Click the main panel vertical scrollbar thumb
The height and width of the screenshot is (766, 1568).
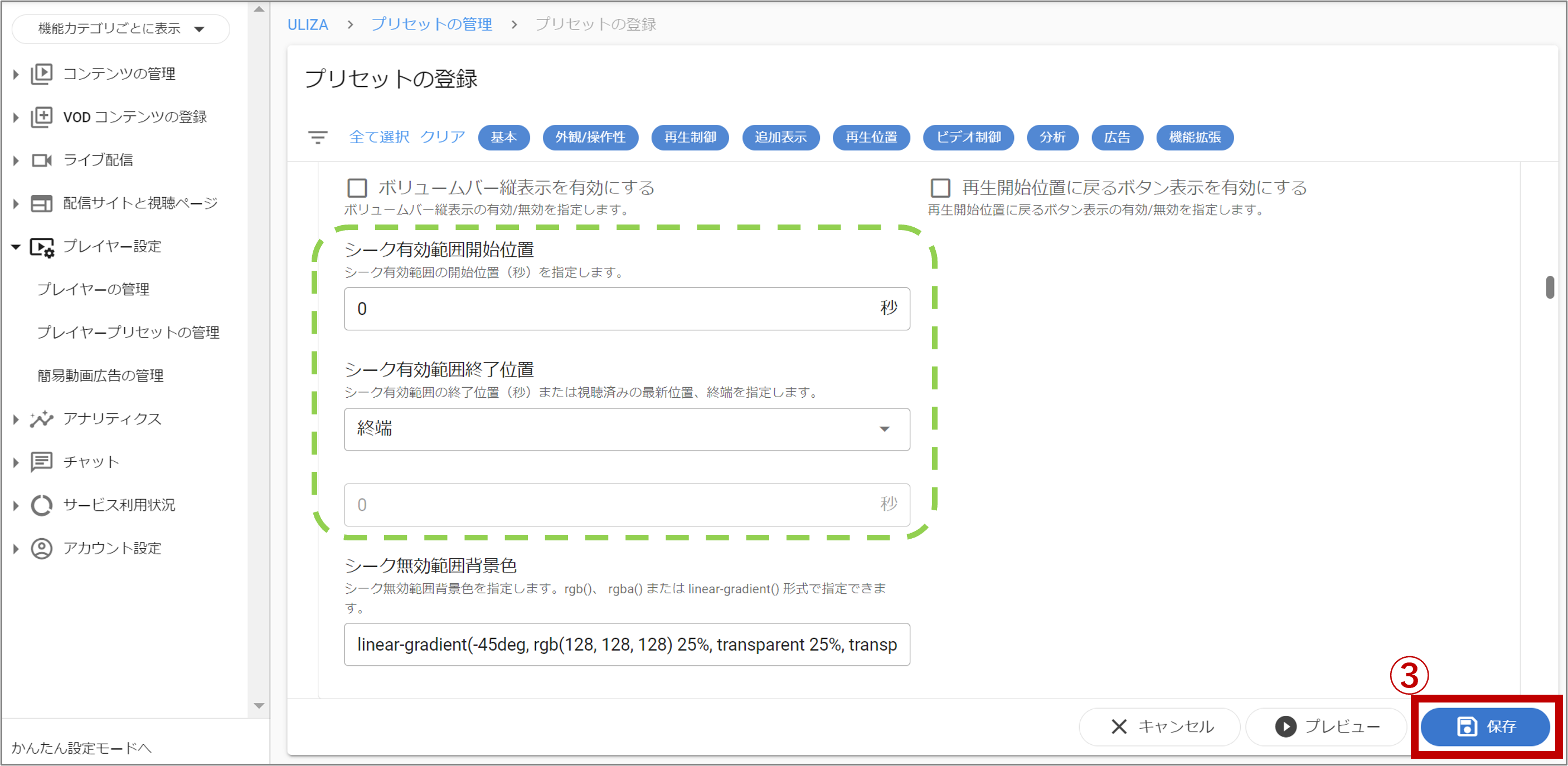[1549, 287]
